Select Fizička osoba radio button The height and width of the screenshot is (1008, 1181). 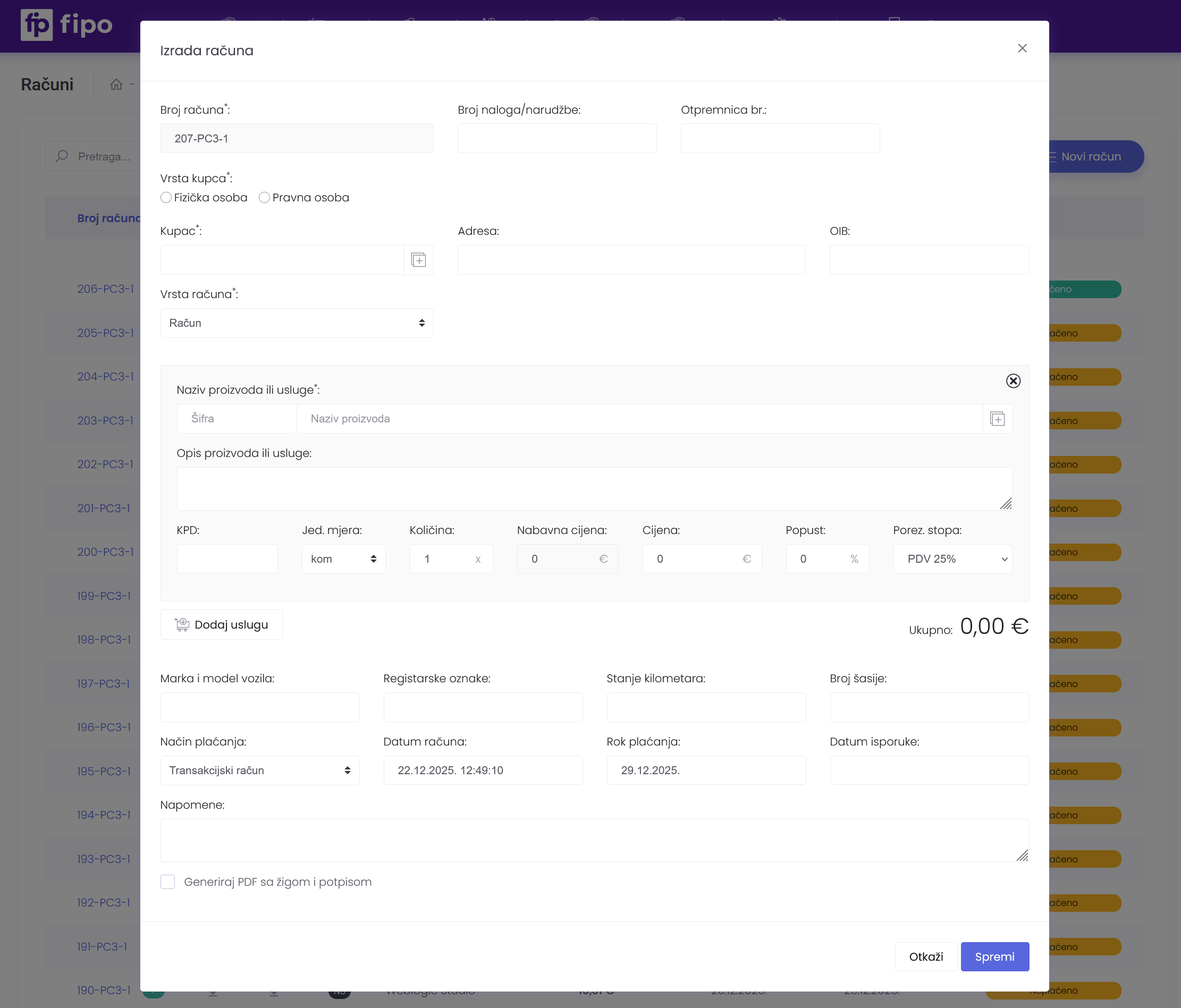click(166, 198)
